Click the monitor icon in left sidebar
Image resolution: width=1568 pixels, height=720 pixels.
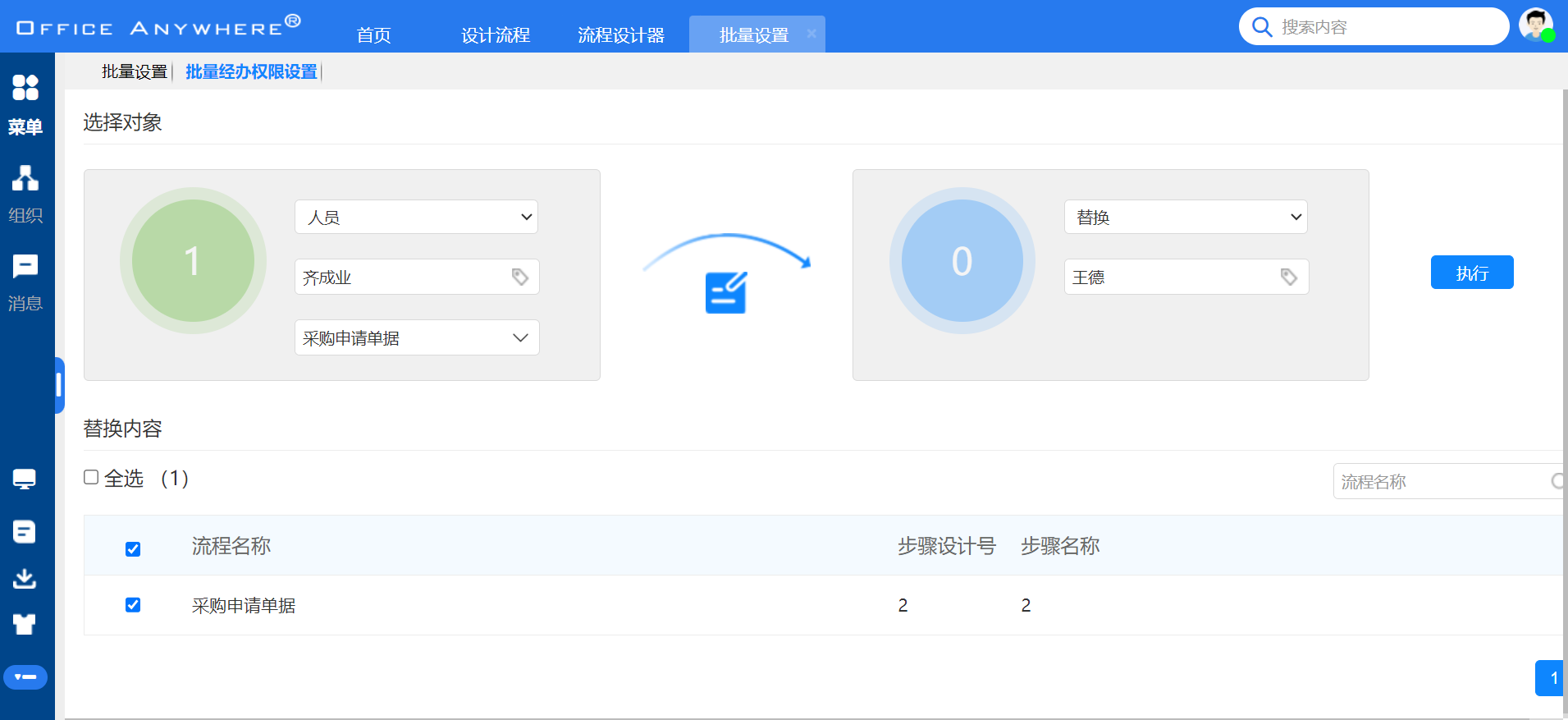click(x=25, y=479)
